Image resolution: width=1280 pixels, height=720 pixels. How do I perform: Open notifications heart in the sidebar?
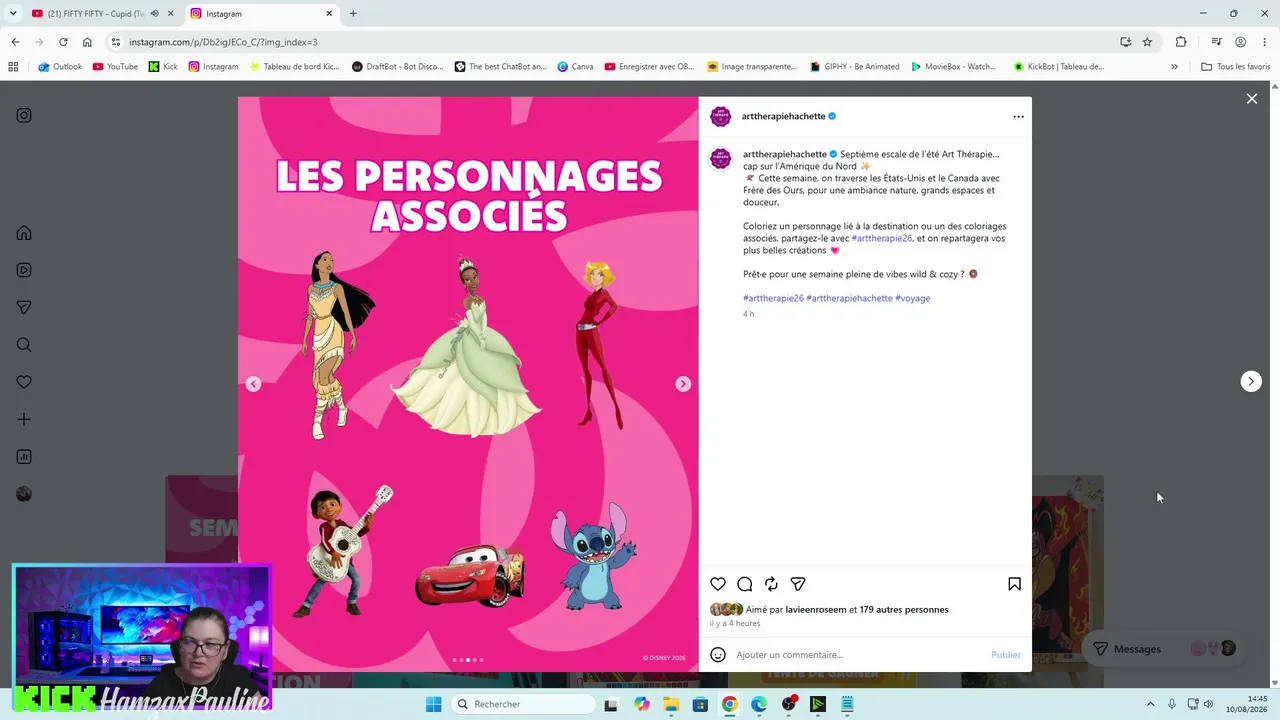coord(24,382)
